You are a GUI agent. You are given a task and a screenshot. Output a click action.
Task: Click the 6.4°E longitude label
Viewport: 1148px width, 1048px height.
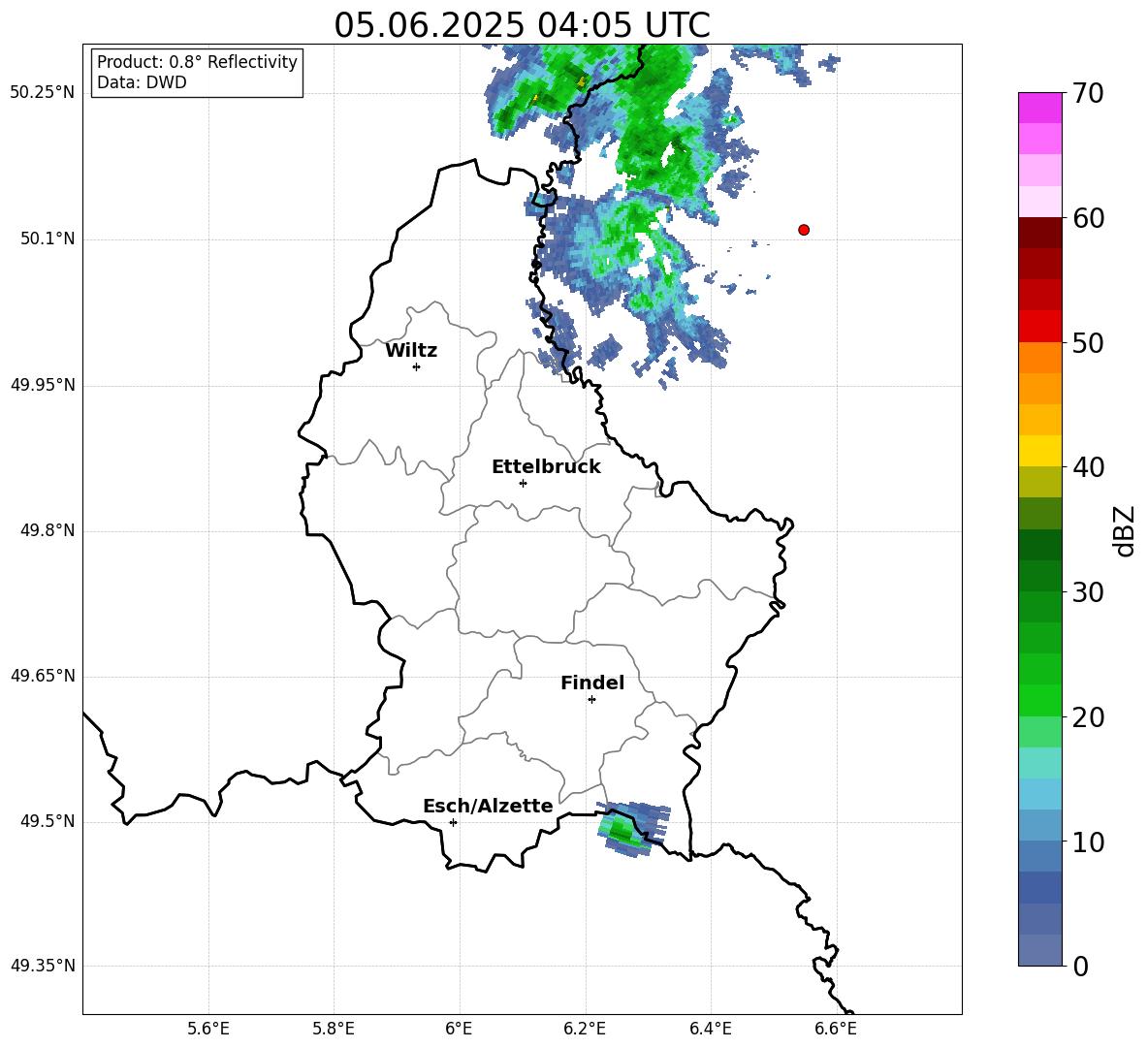[x=710, y=1029]
